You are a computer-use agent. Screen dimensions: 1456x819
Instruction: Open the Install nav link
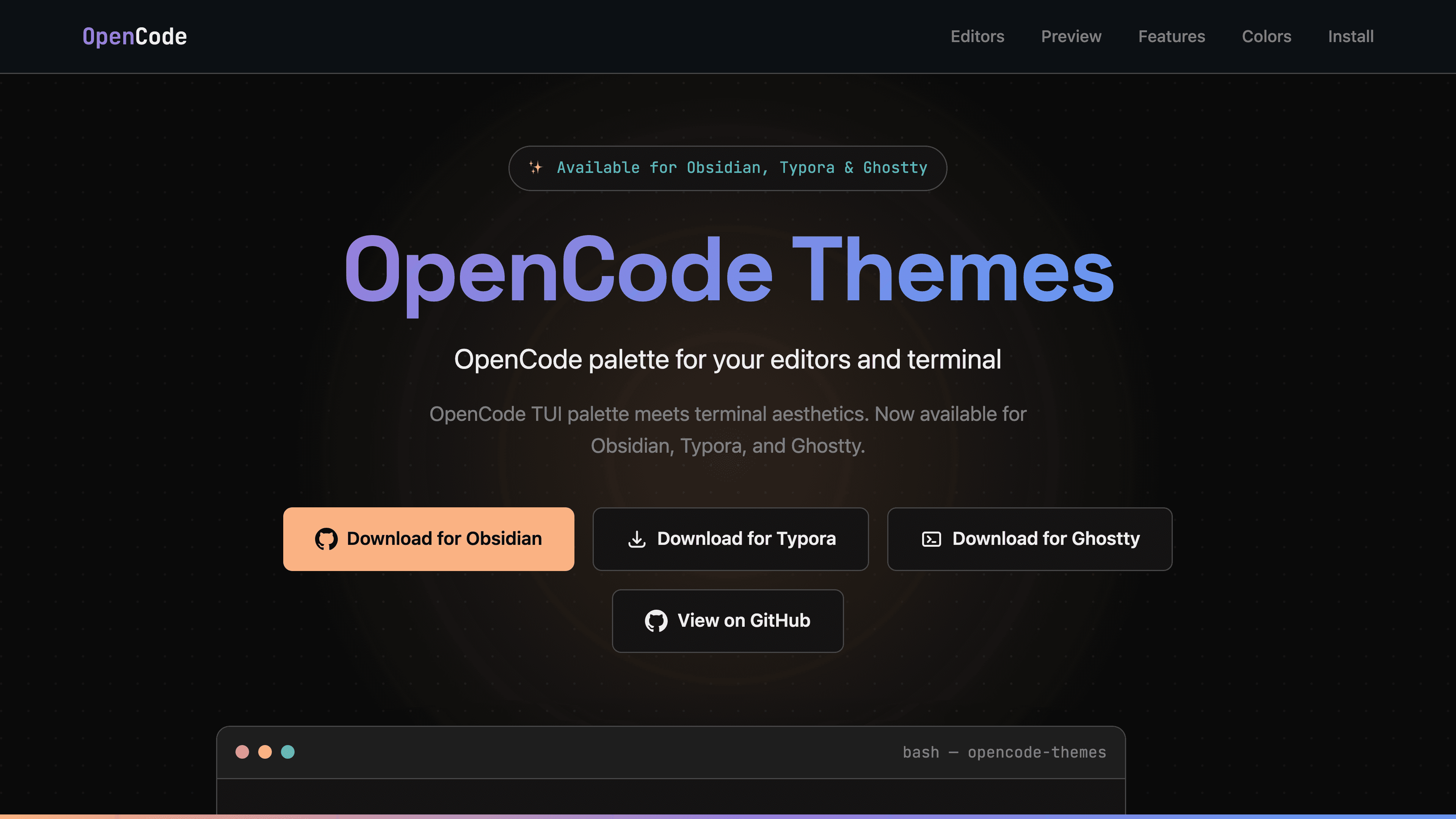pos(1350,37)
